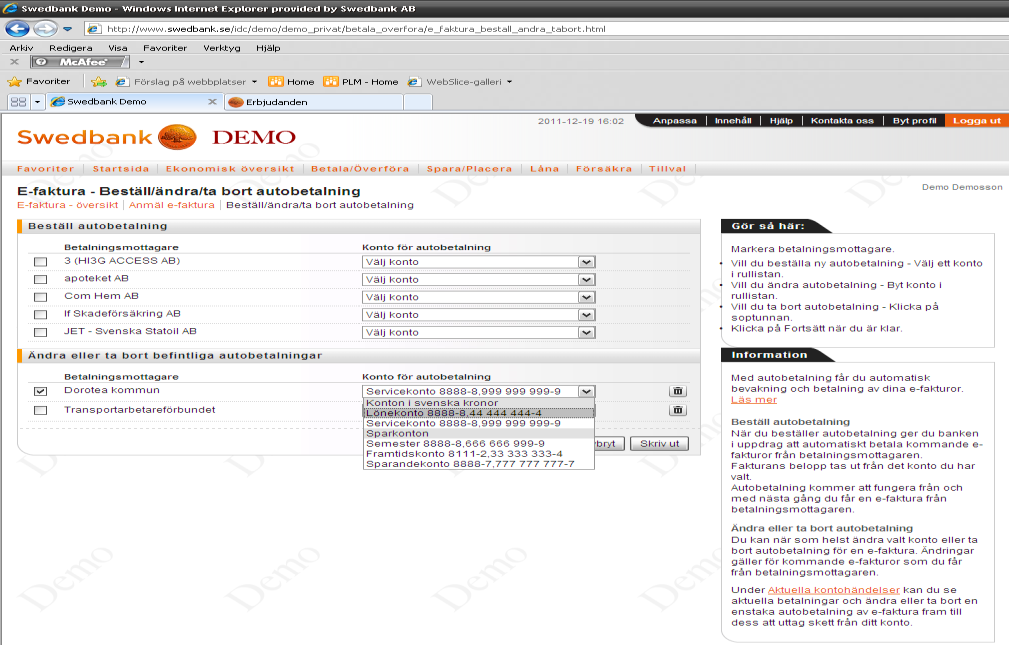
Task: Open the Arkiv menu
Action: (21, 48)
